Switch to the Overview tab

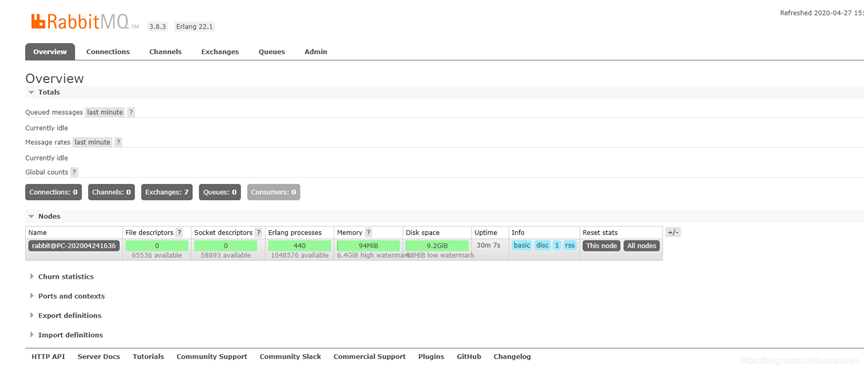50,52
